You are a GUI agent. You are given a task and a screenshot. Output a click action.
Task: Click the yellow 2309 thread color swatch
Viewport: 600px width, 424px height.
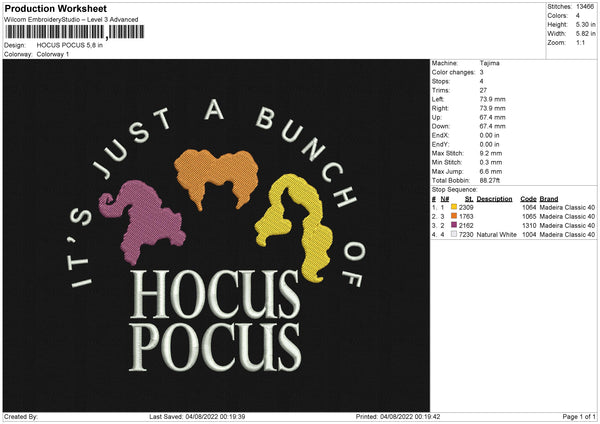(454, 207)
